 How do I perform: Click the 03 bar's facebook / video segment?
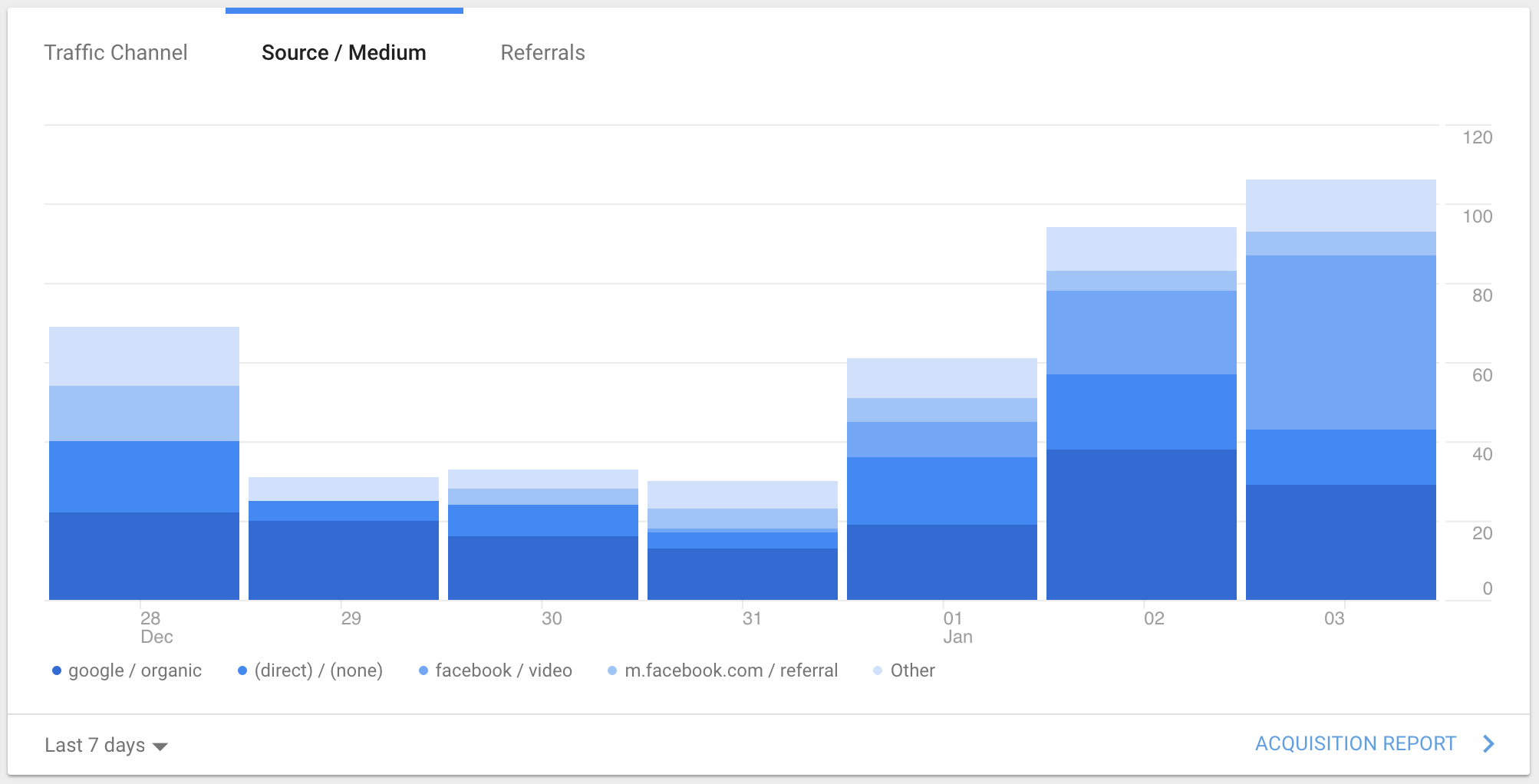(1341, 342)
